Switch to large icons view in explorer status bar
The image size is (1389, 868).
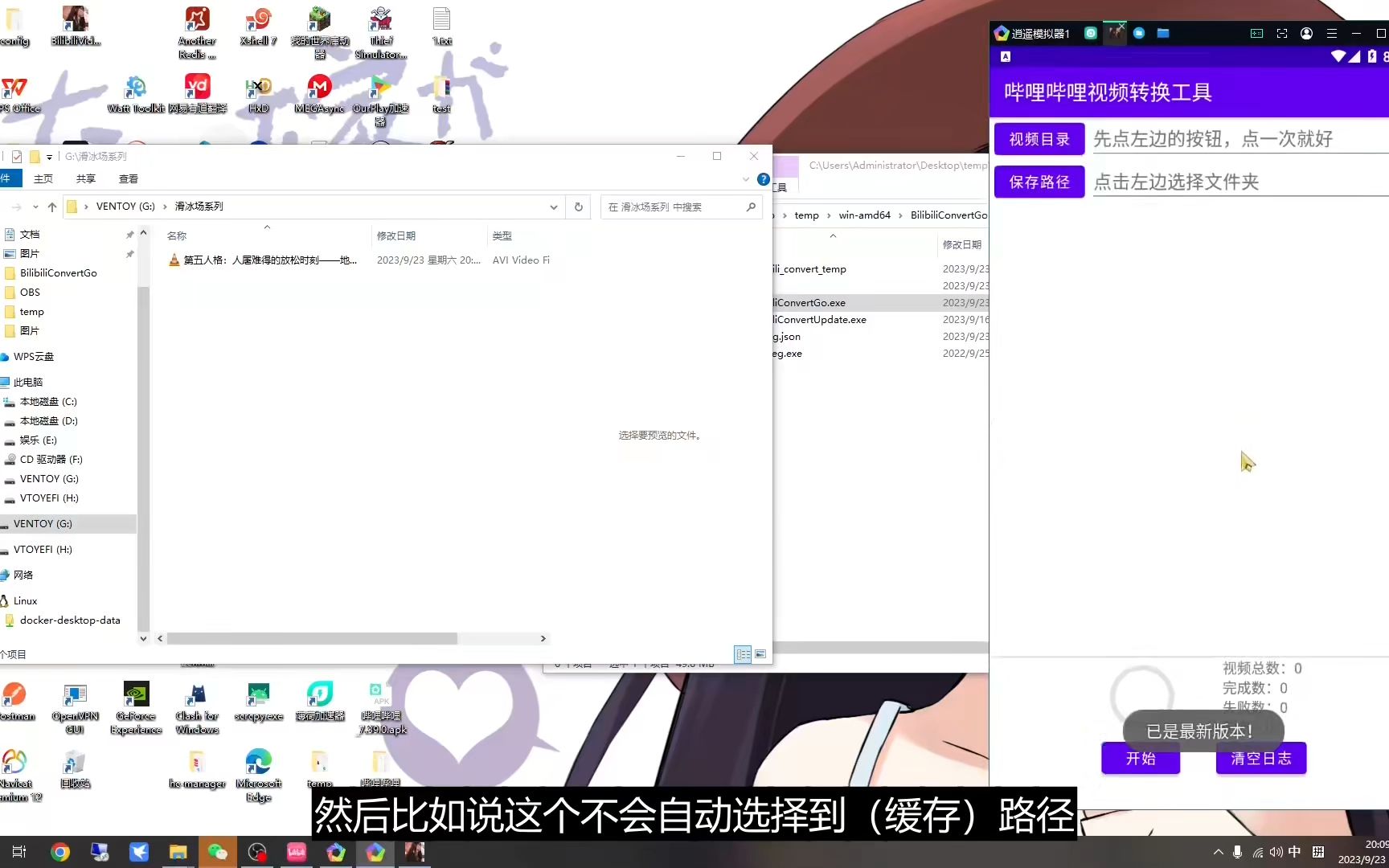tap(760, 654)
